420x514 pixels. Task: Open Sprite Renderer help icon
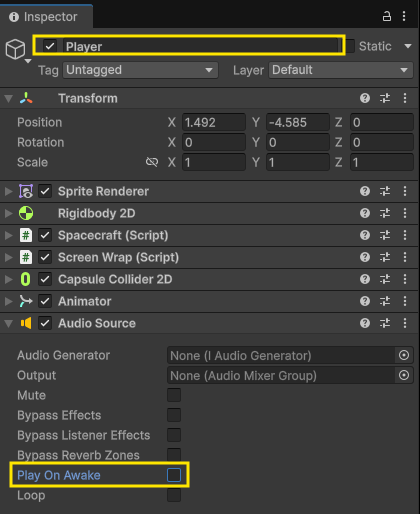365,191
